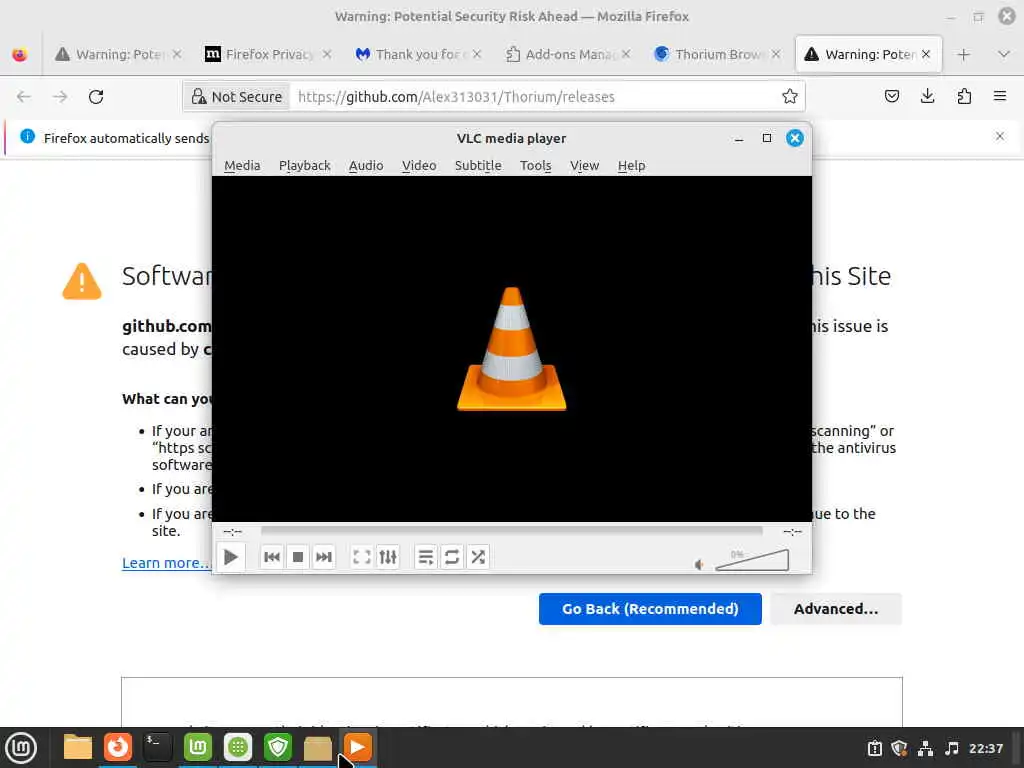Toggle loop mode in VLC
Screen dimensions: 1024x768
point(452,557)
